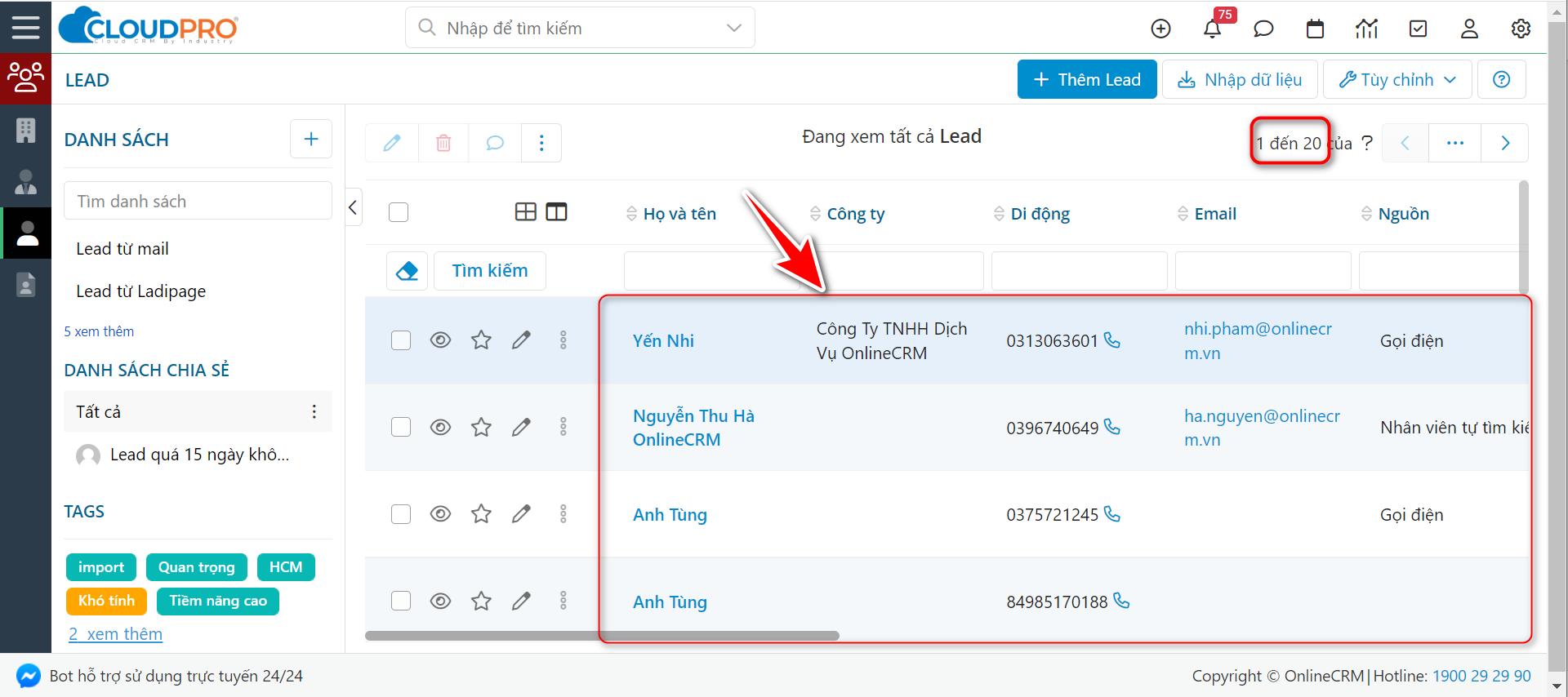The height and width of the screenshot is (697, 1568).
Task: Switch to grid table view icon
Action: click(526, 212)
